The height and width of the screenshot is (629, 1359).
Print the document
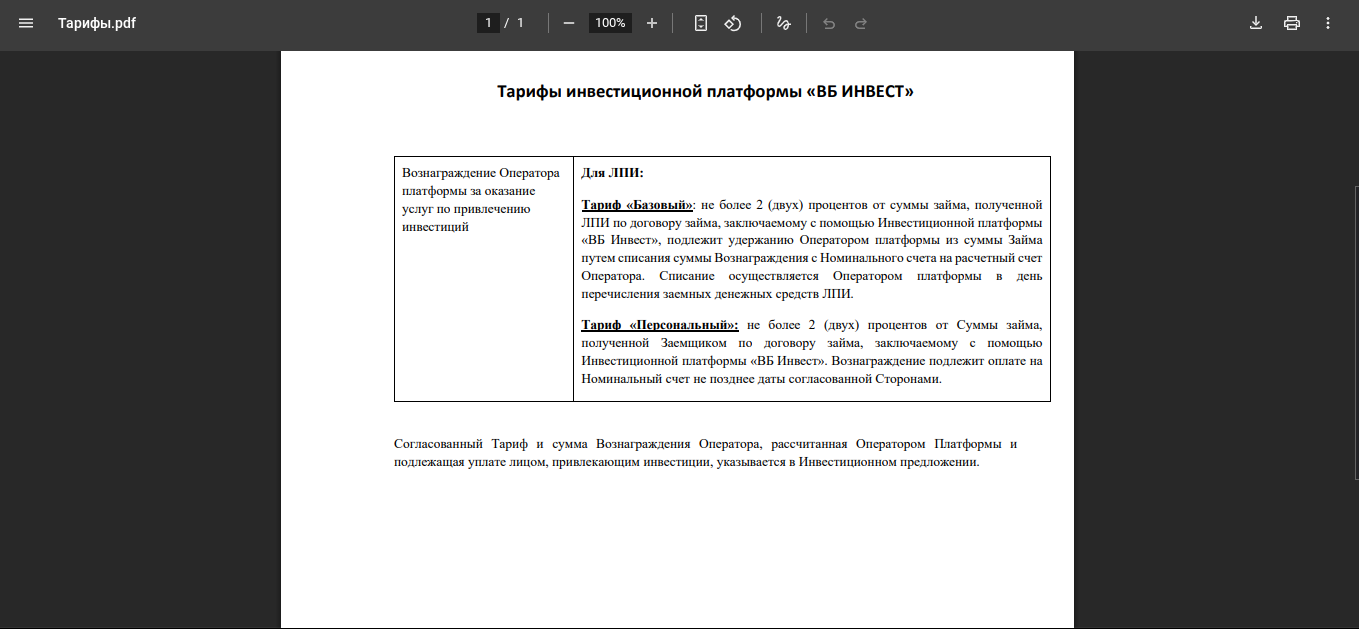1292,23
